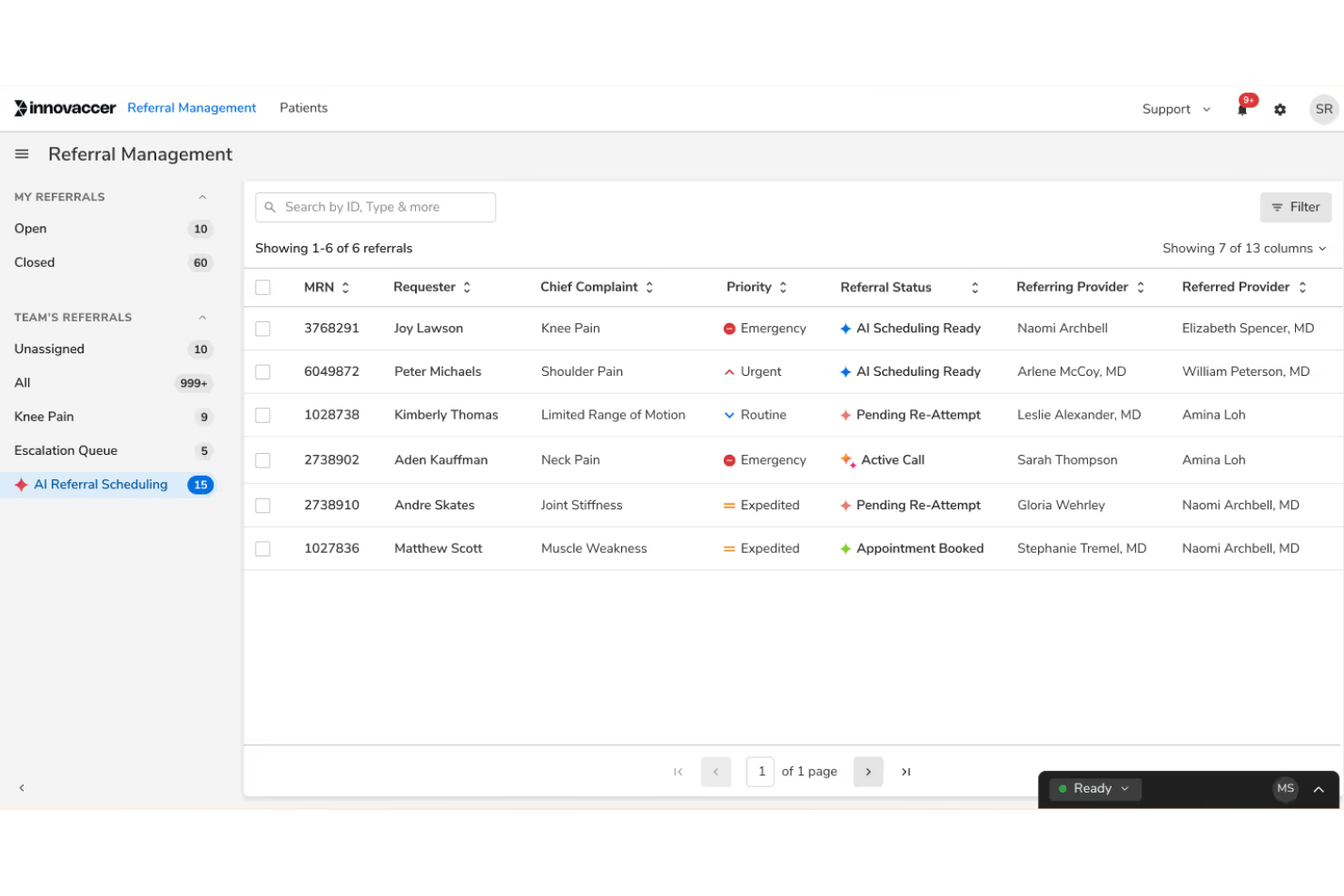Open the Referral Management tab

(x=192, y=108)
